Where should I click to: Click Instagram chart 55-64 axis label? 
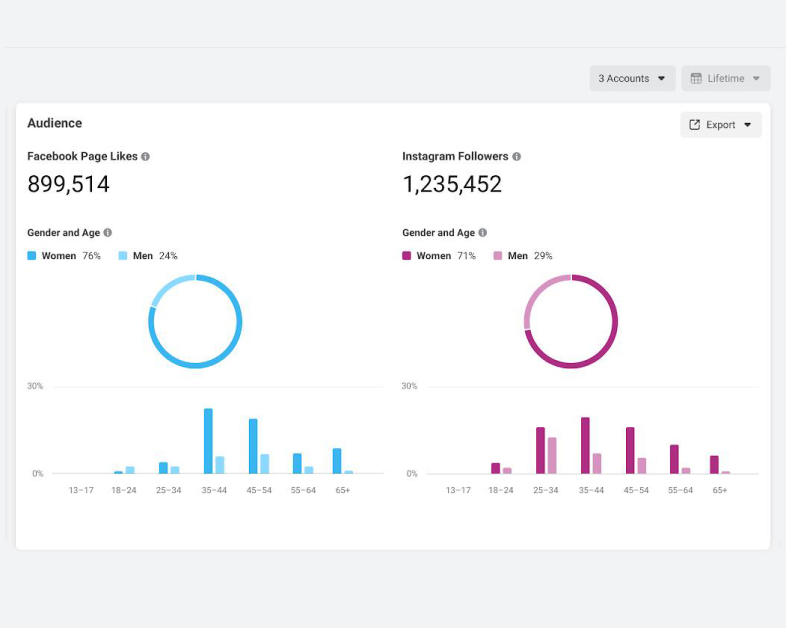pyautogui.click(x=680, y=490)
